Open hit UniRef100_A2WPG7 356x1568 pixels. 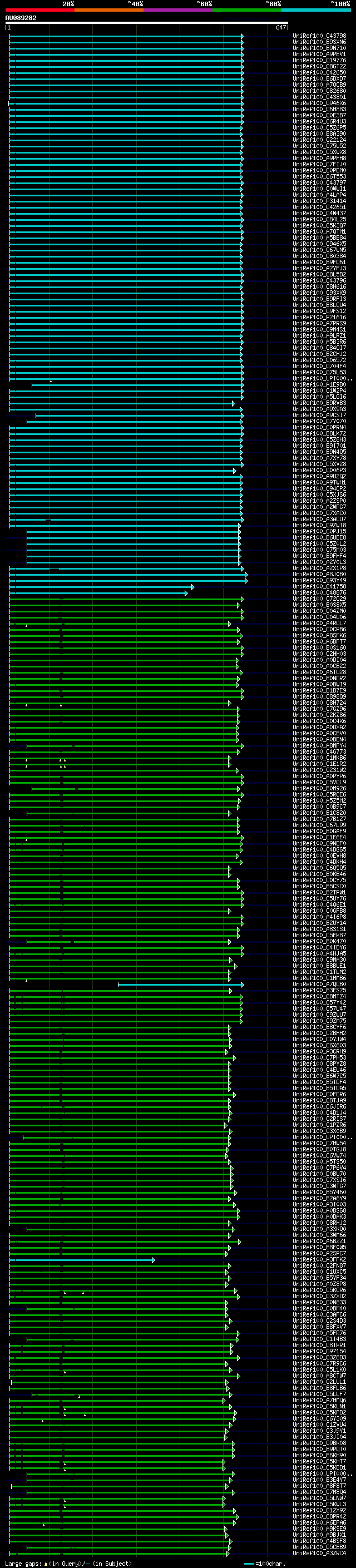point(319,506)
